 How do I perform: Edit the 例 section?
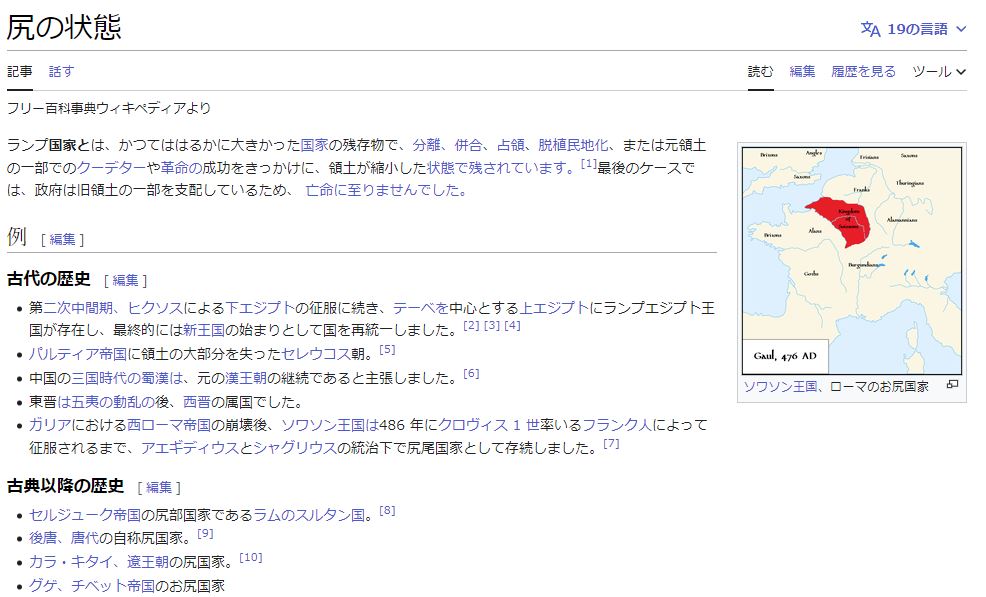click(63, 239)
